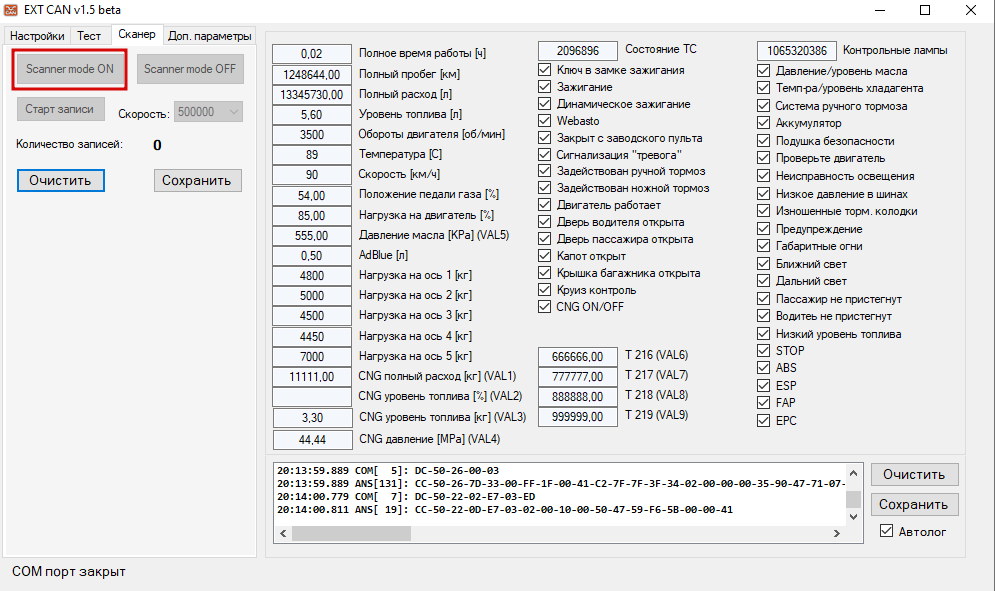This screenshot has height=591, width=995.
Task: Uncheck the ABS warning lamp checkbox
Action: (764, 368)
